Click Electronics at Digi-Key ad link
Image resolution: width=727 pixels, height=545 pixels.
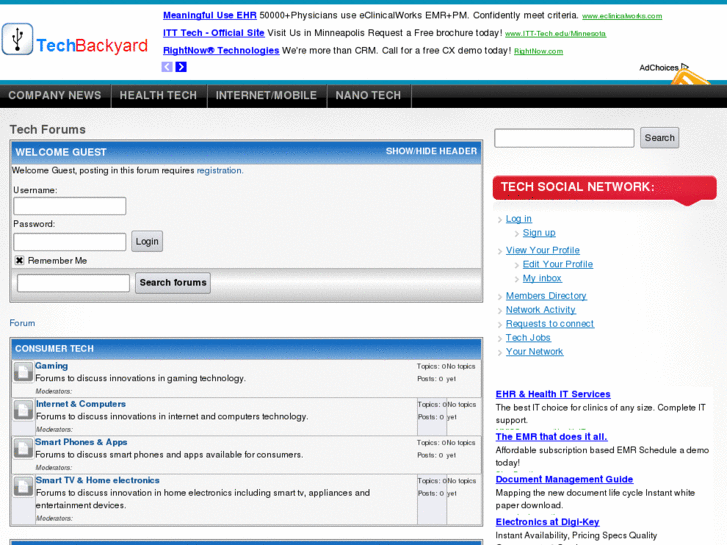547,522
